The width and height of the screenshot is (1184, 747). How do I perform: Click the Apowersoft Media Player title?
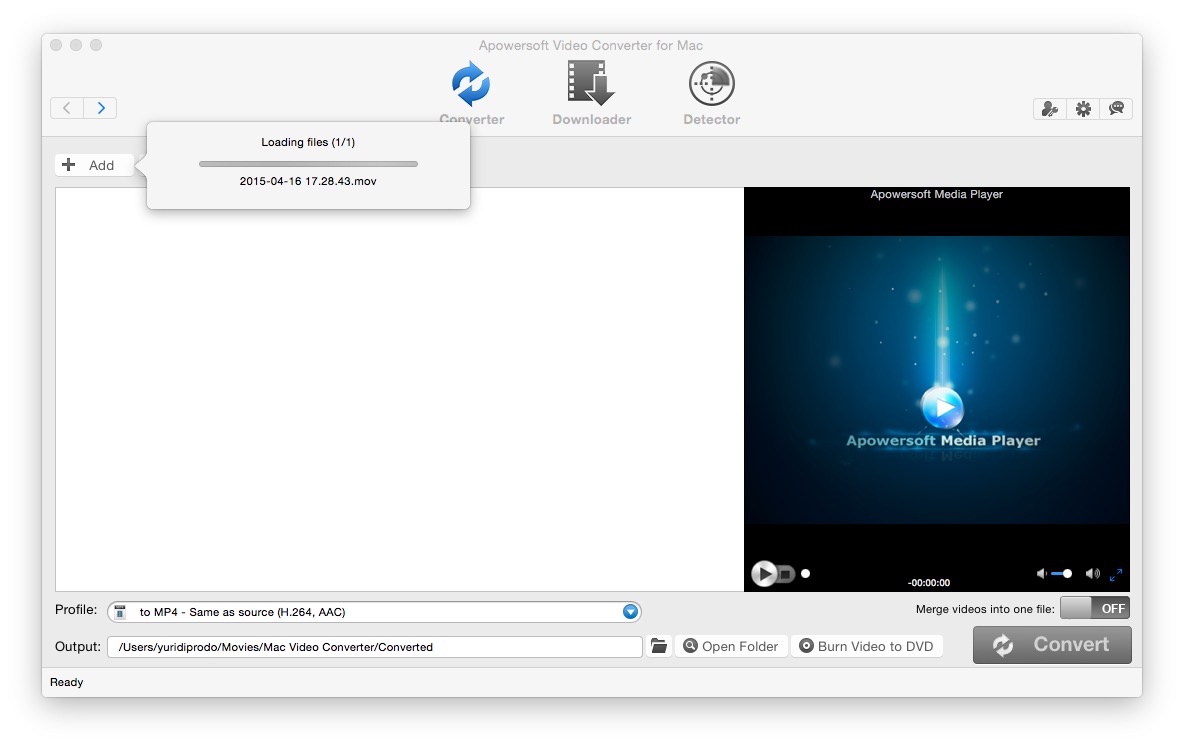click(936, 194)
